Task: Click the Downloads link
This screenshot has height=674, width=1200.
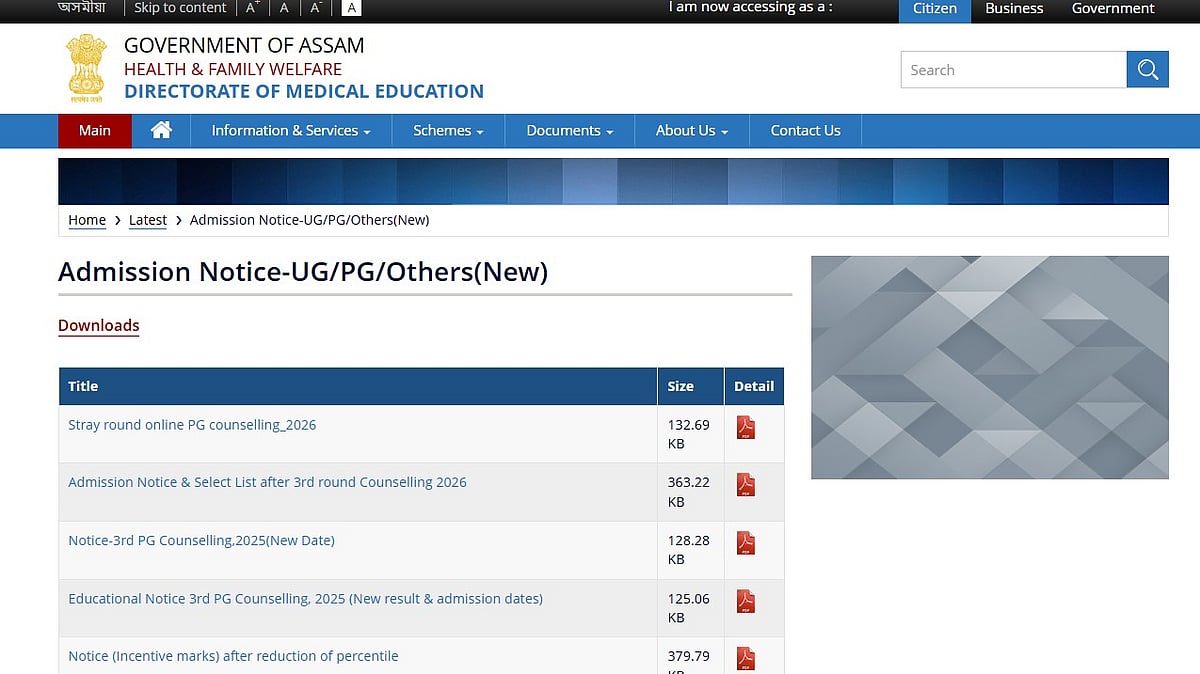Action: coord(98,325)
